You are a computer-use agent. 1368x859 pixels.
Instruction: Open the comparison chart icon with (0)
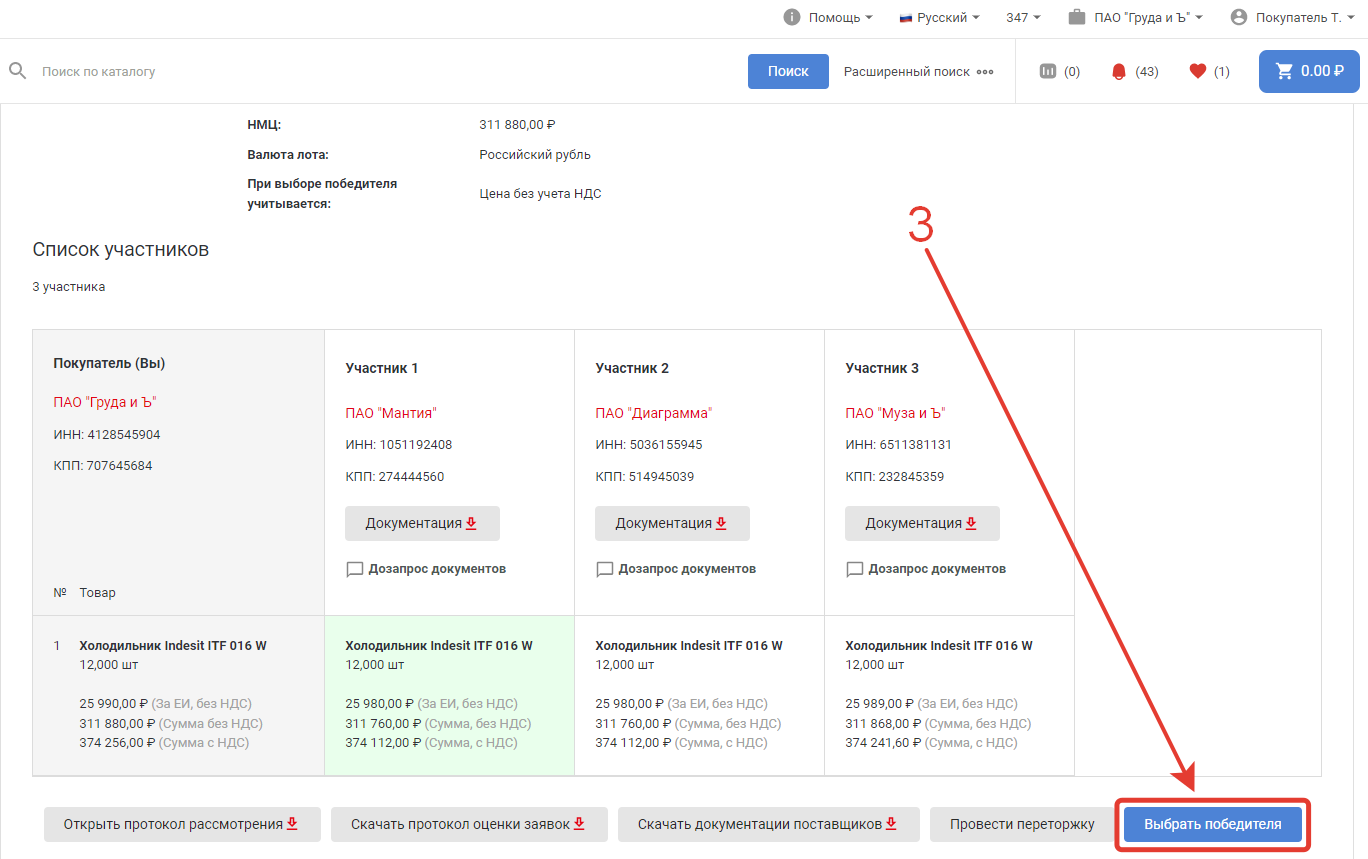pyautogui.click(x=1048, y=71)
